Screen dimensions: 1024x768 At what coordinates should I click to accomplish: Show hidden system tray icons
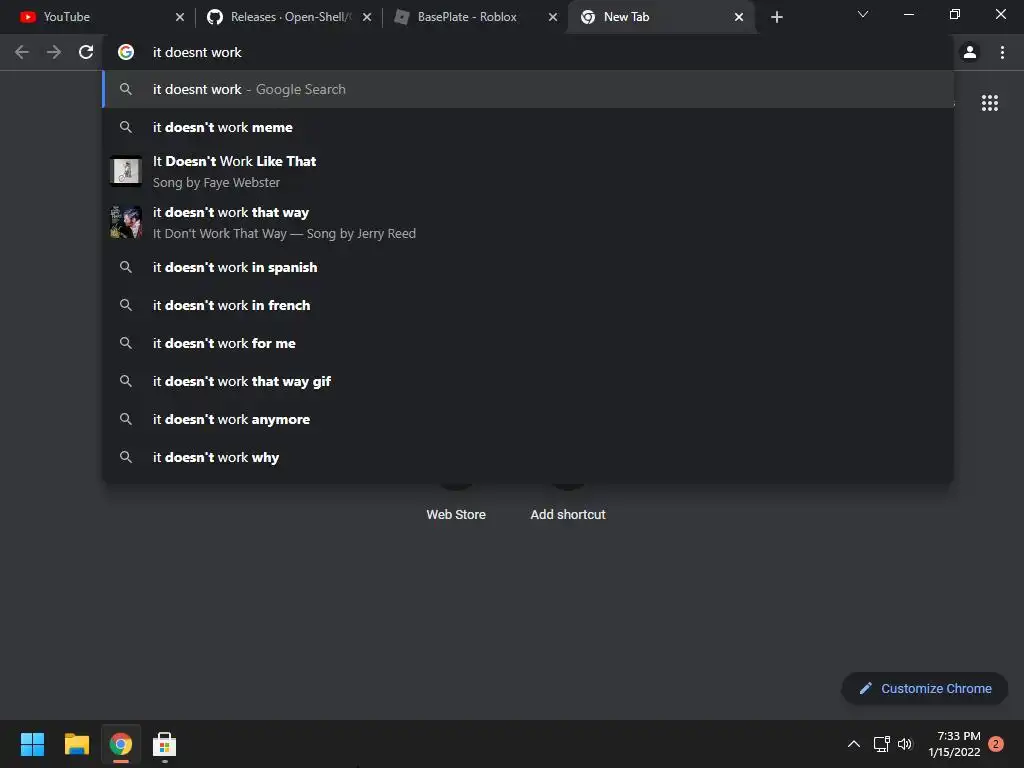coord(854,744)
